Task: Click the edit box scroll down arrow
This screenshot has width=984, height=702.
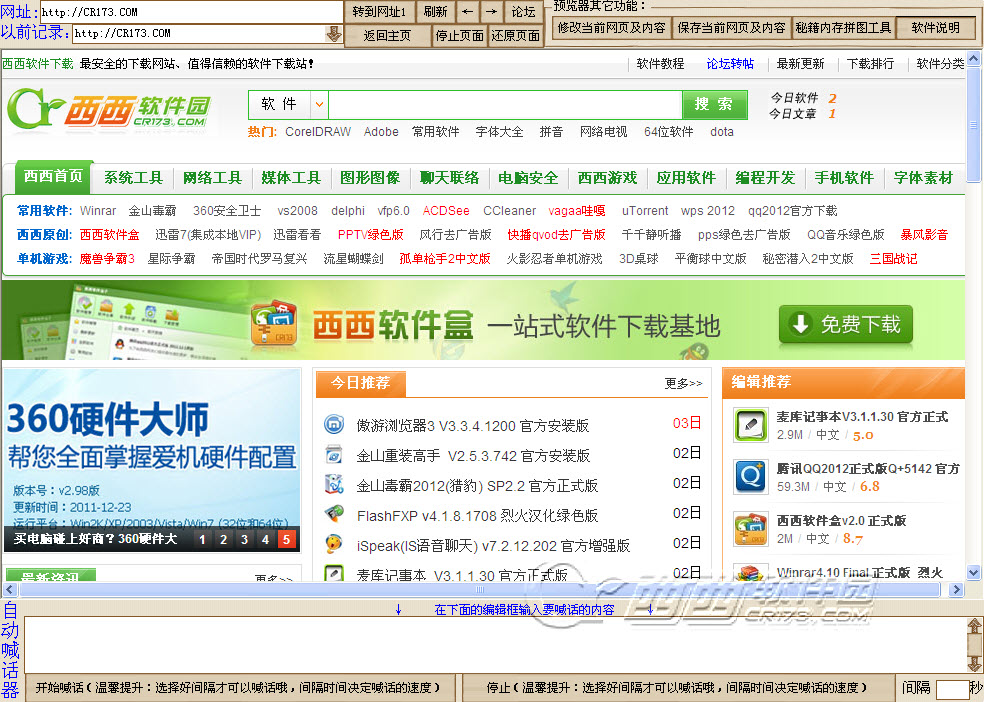Action: (x=974, y=664)
